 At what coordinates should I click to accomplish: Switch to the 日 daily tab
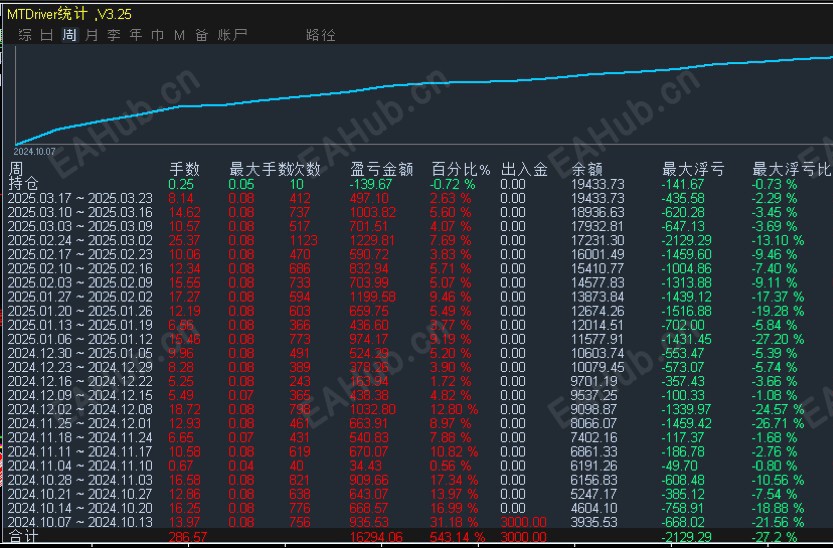(47, 35)
